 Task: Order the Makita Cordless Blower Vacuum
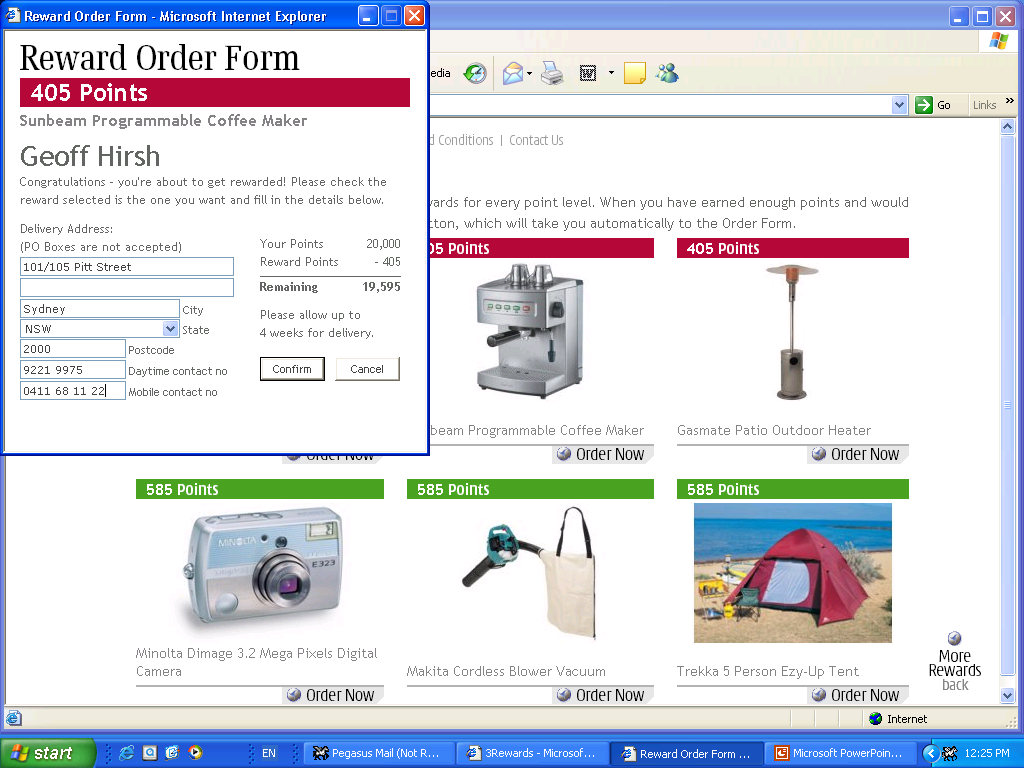[x=601, y=695]
